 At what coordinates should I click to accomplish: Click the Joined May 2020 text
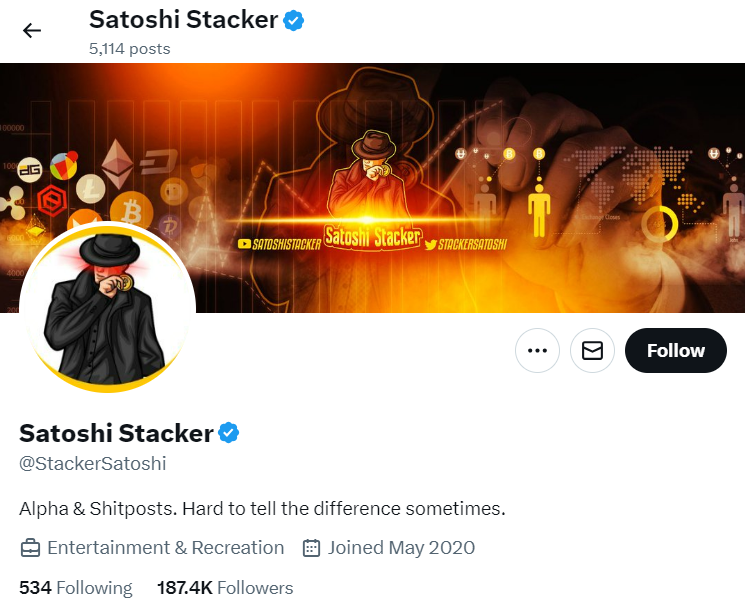[x=401, y=548]
